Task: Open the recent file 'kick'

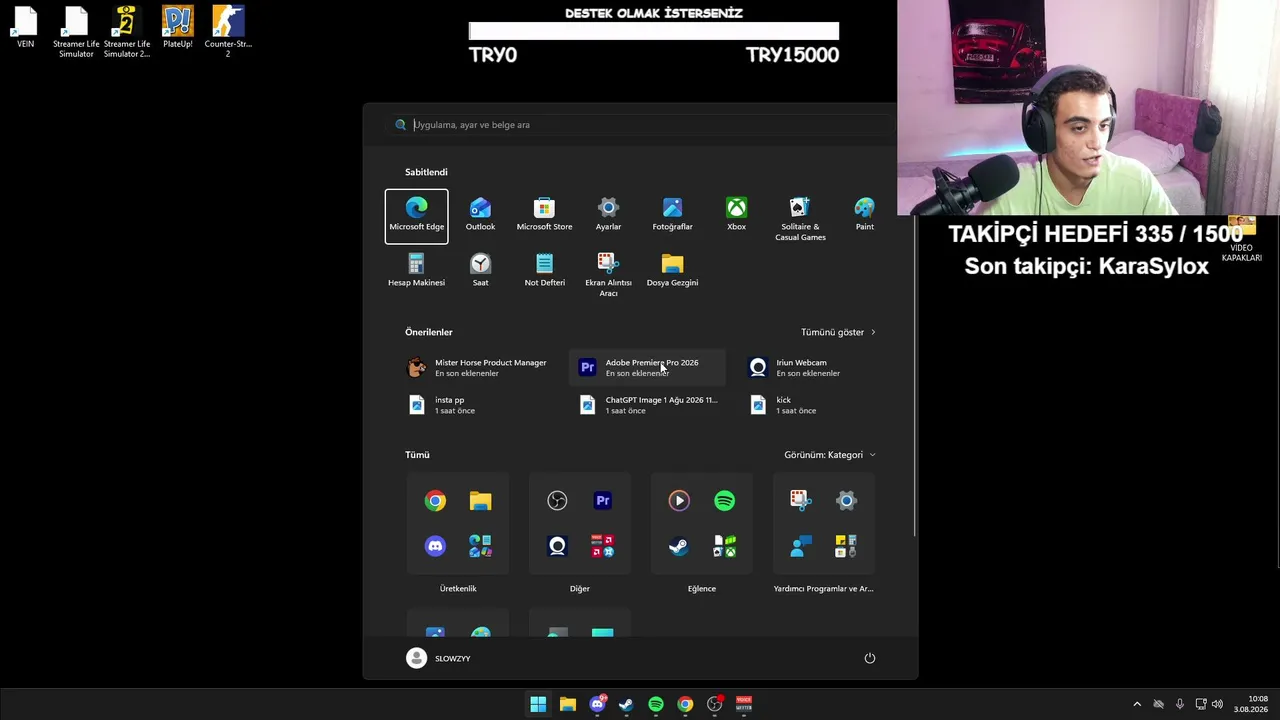Action: [x=818, y=405]
